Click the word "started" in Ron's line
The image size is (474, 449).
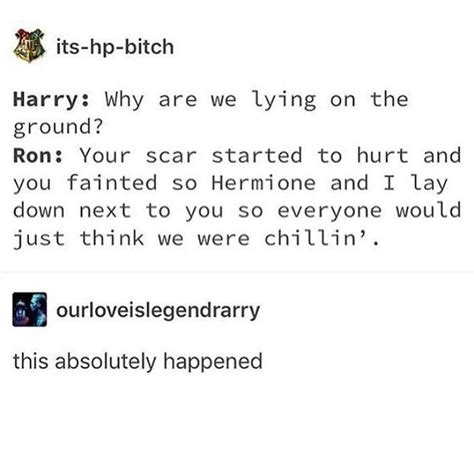[x=257, y=156]
